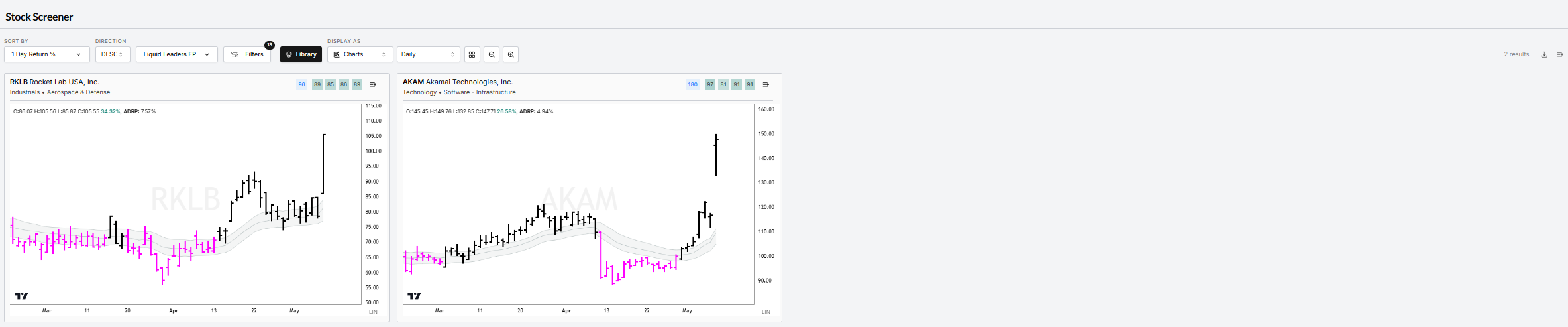1568x327 pixels.
Task: Click the zoom out magnifier icon
Action: pyautogui.click(x=492, y=54)
